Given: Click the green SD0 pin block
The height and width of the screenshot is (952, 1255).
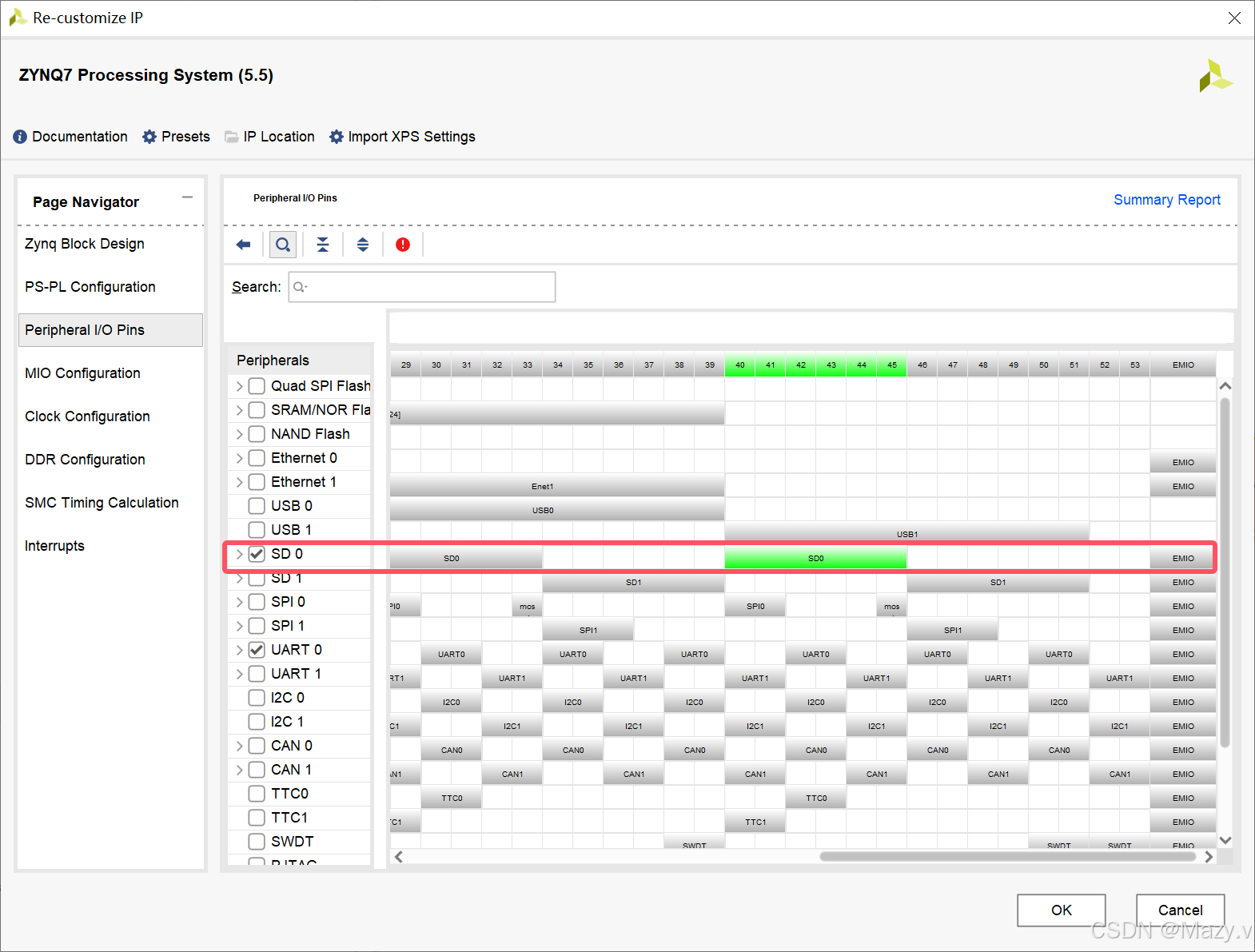Looking at the screenshot, I should point(815,558).
